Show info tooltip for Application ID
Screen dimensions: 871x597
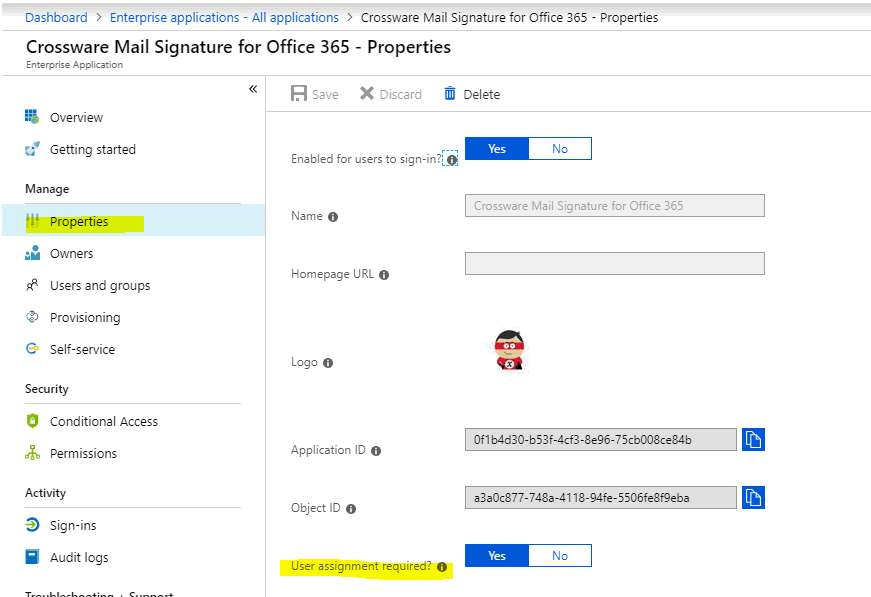pos(376,451)
